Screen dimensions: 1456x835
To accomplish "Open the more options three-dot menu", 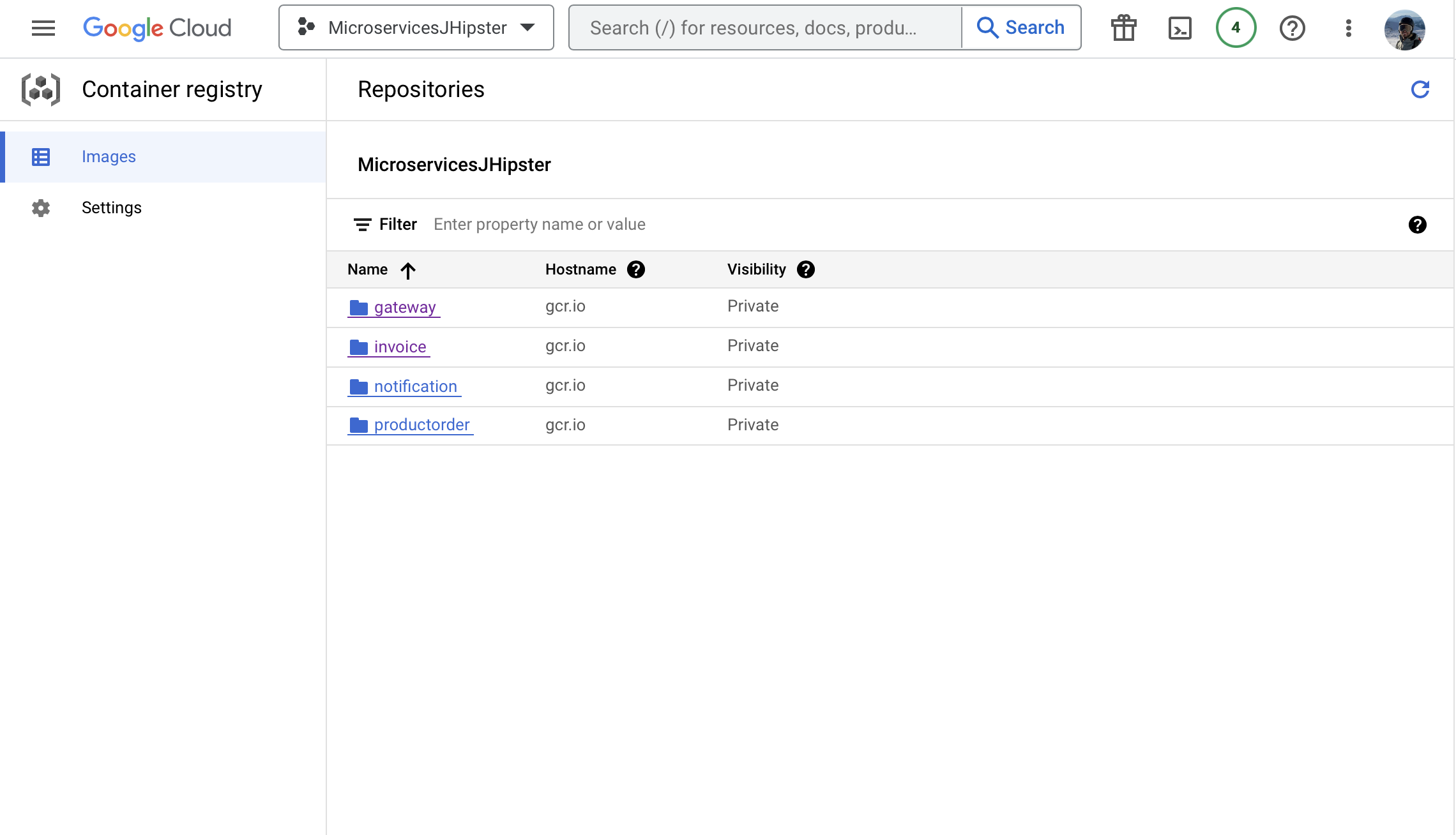I will click(x=1348, y=28).
